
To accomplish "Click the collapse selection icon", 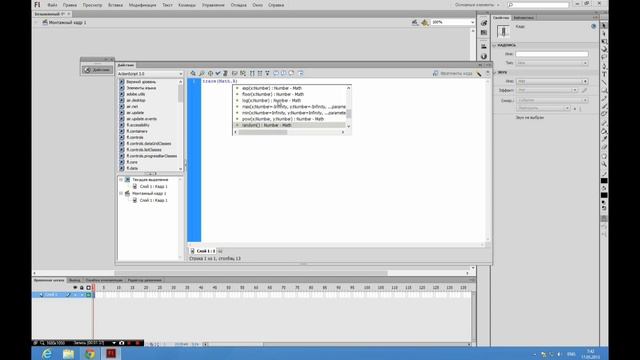I will 260,73.
